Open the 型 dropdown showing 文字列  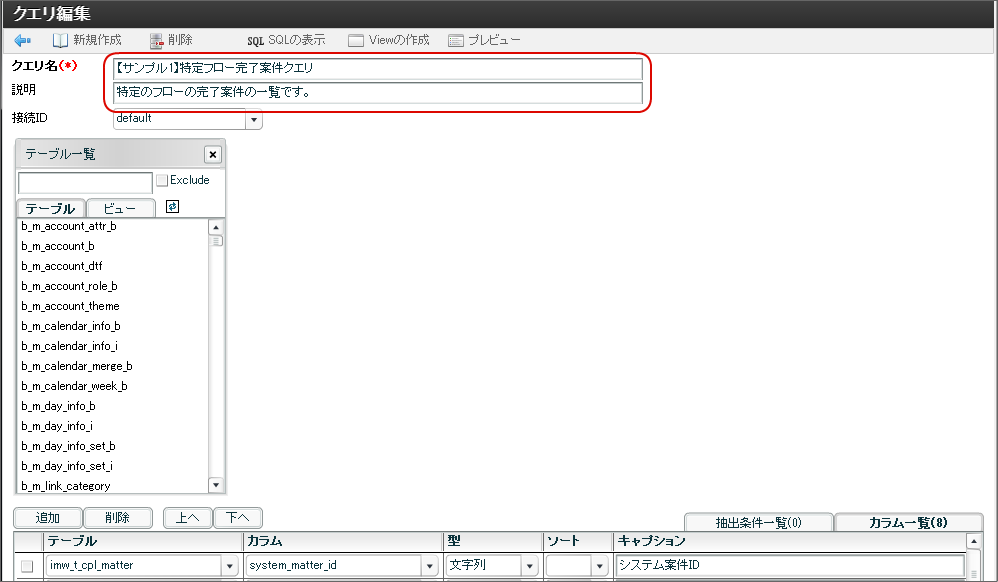[529, 564]
